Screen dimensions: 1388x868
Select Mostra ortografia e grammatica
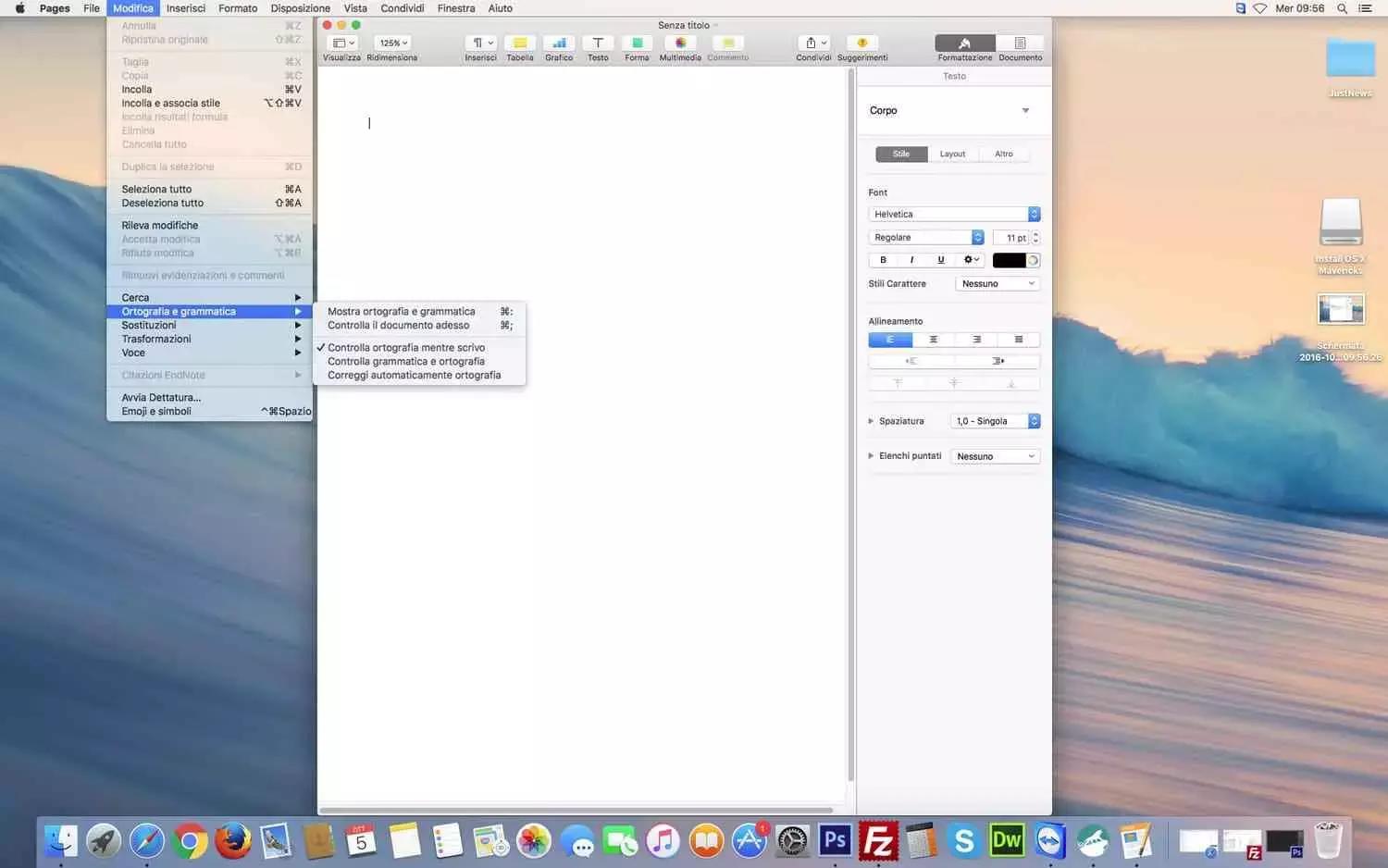click(400, 311)
